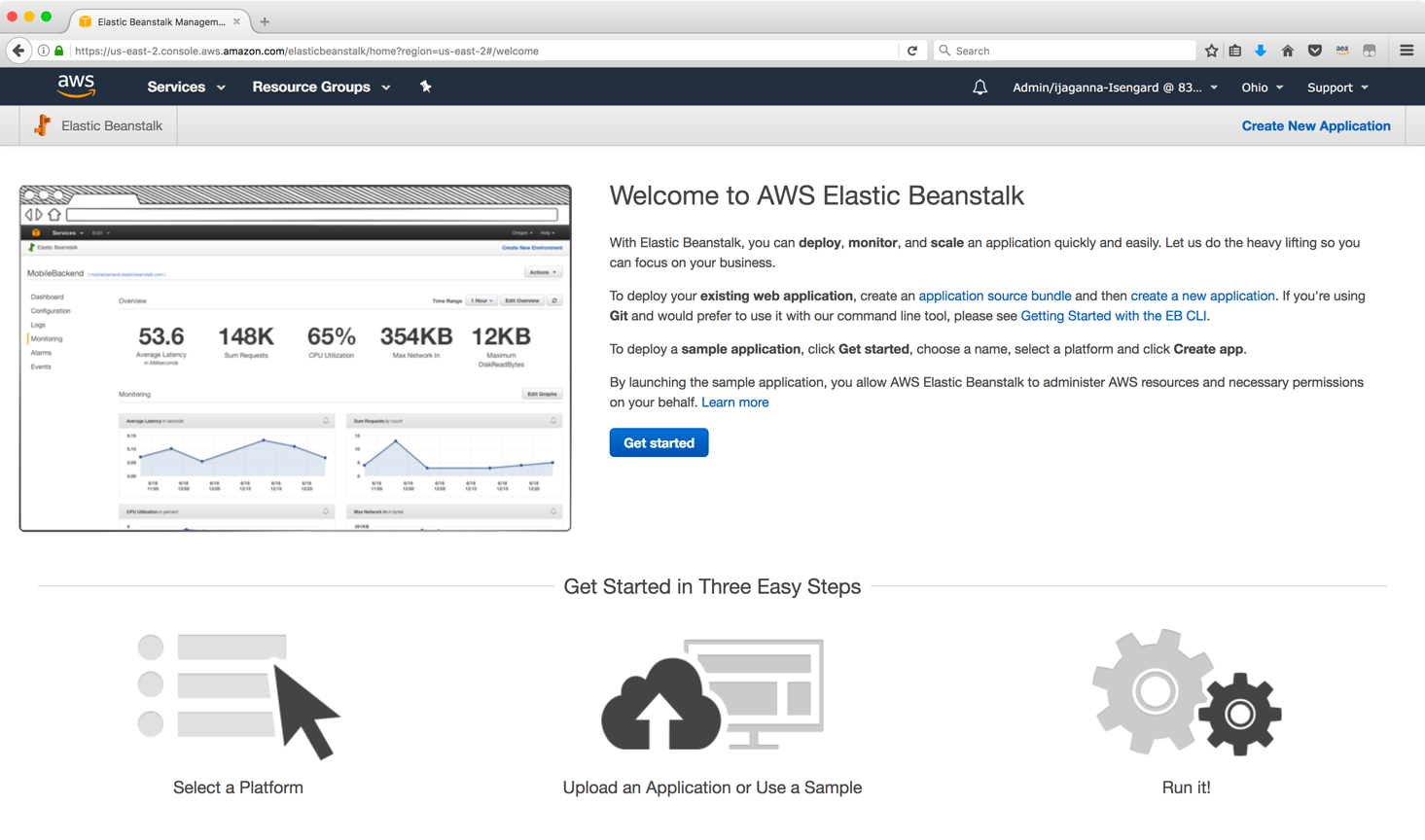Click the AWS logo in the navbar
The height and width of the screenshot is (840, 1425).
pos(76,87)
